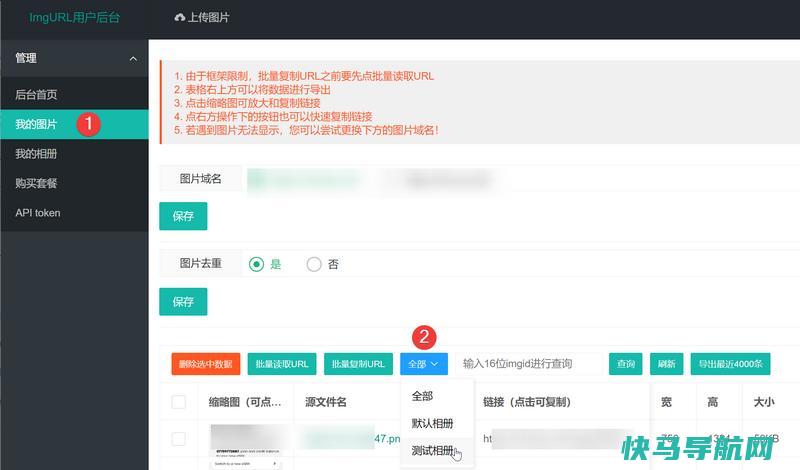Image resolution: width=800 pixels, height=470 pixels.
Task: Open API token in the sidebar
Action: pos(74,213)
